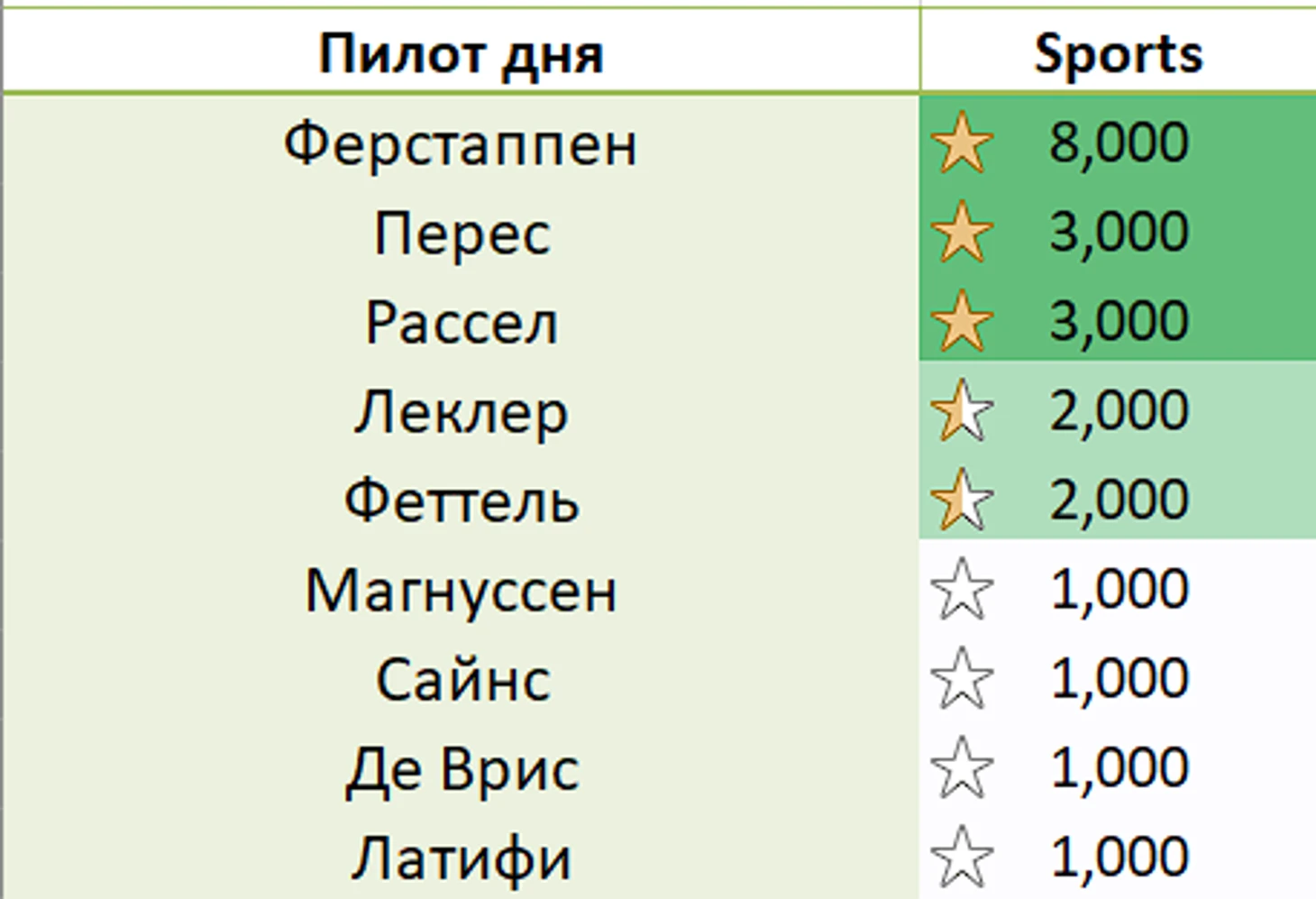Click the gold star next to Ферстаппен

coord(962,142)
